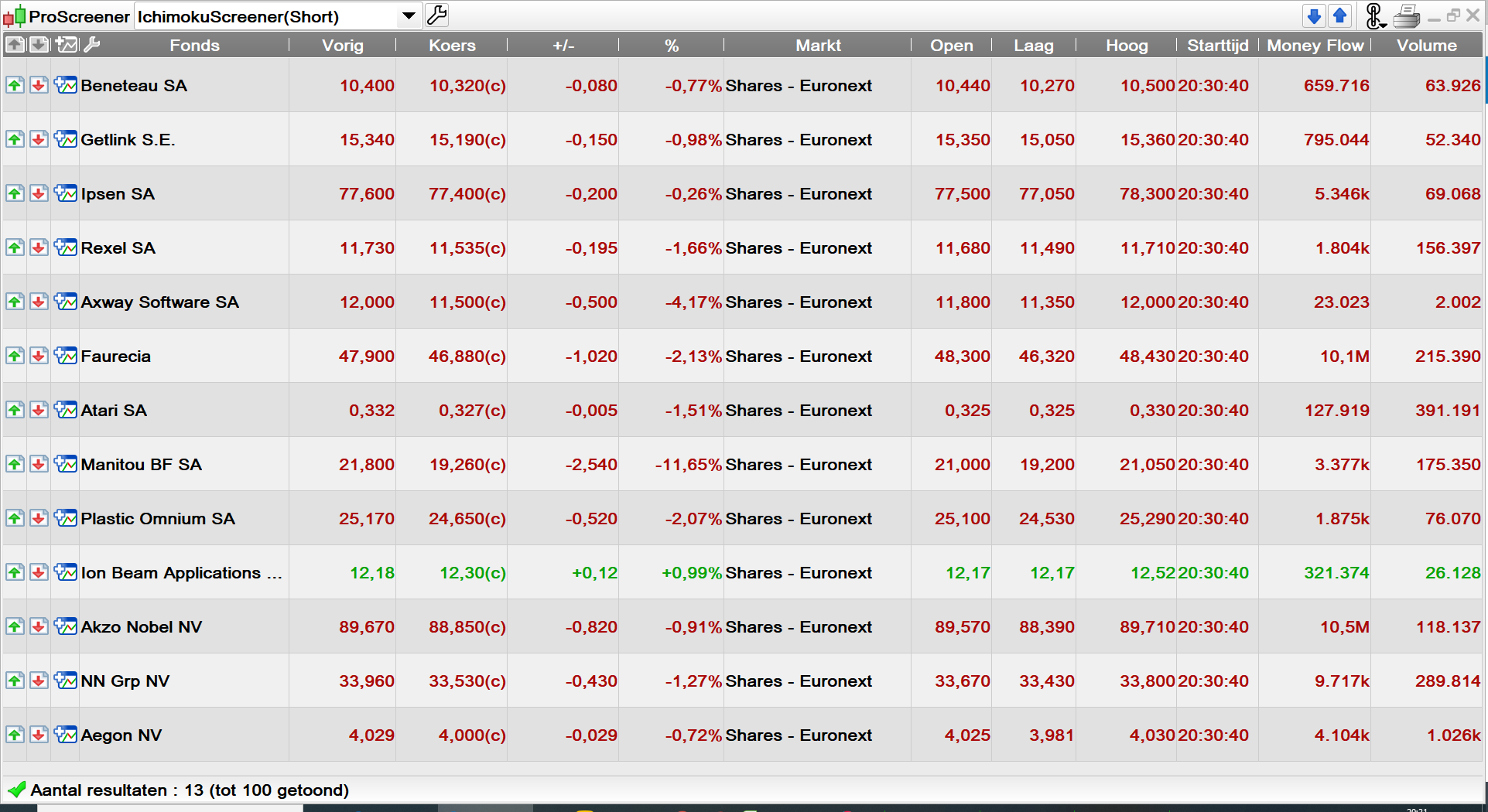Click the chart icon in the header row
Image resolution: width=1488 pixels, height=812 pixels.
(67, 45)
